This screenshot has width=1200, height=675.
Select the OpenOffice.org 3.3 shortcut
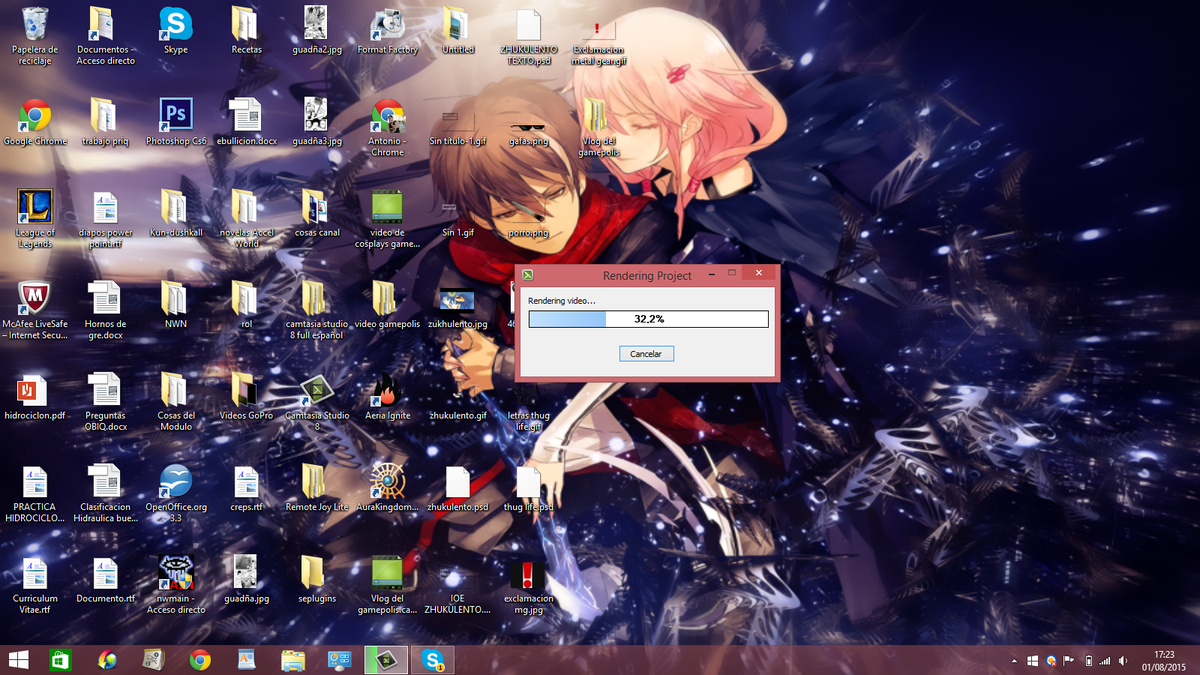coord(176,493)
